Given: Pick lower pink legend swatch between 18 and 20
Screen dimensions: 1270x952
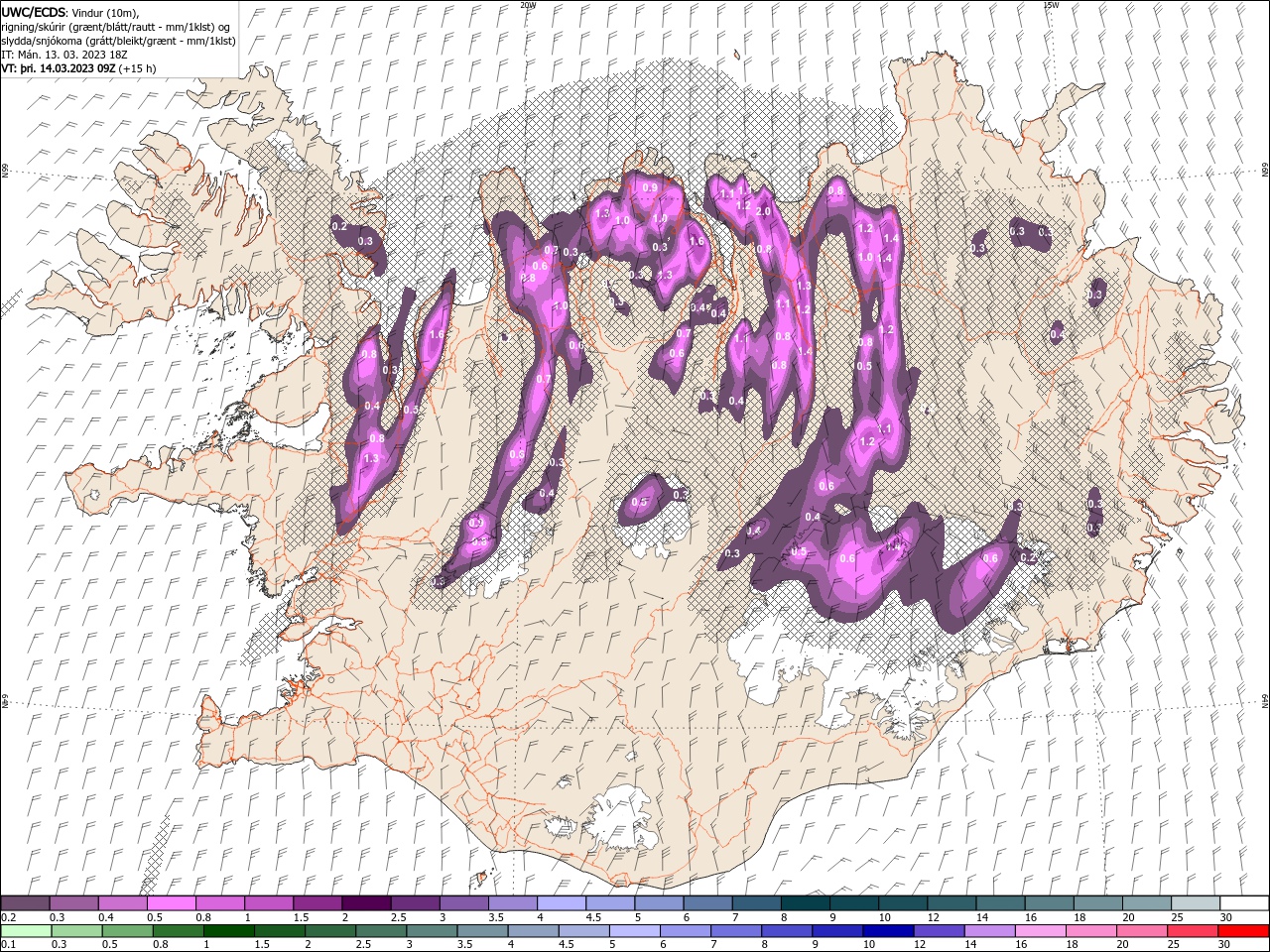Looking at the screenshot, I should click(1091, 931).
